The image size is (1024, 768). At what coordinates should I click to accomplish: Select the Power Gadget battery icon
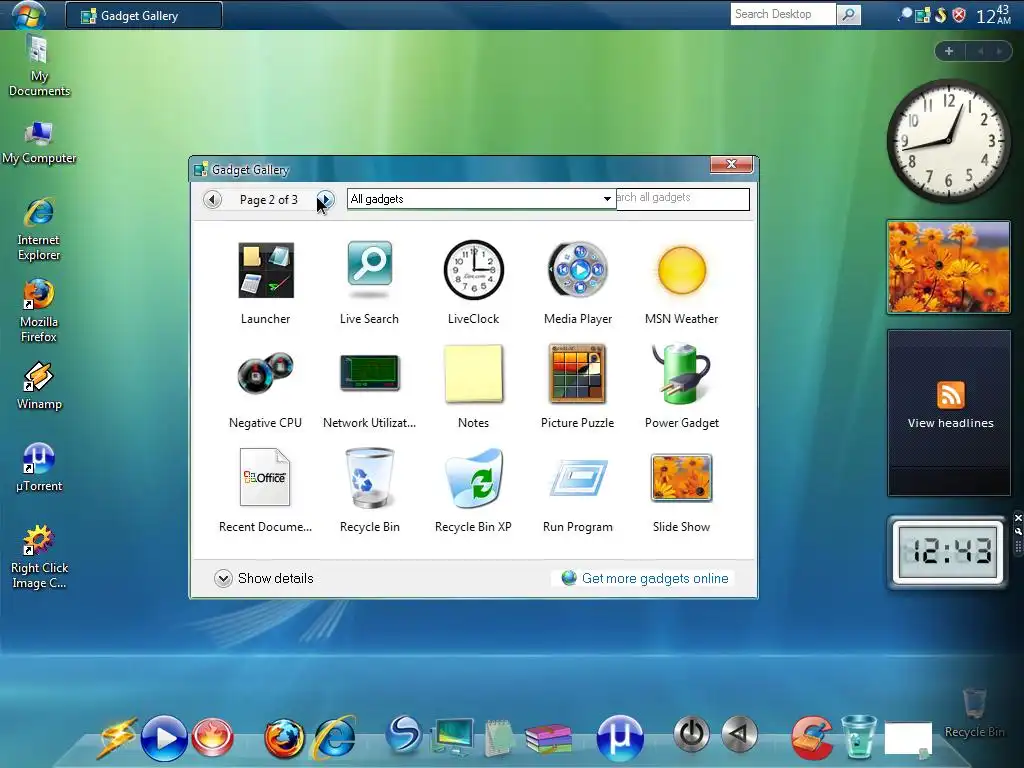click(680, 373)
